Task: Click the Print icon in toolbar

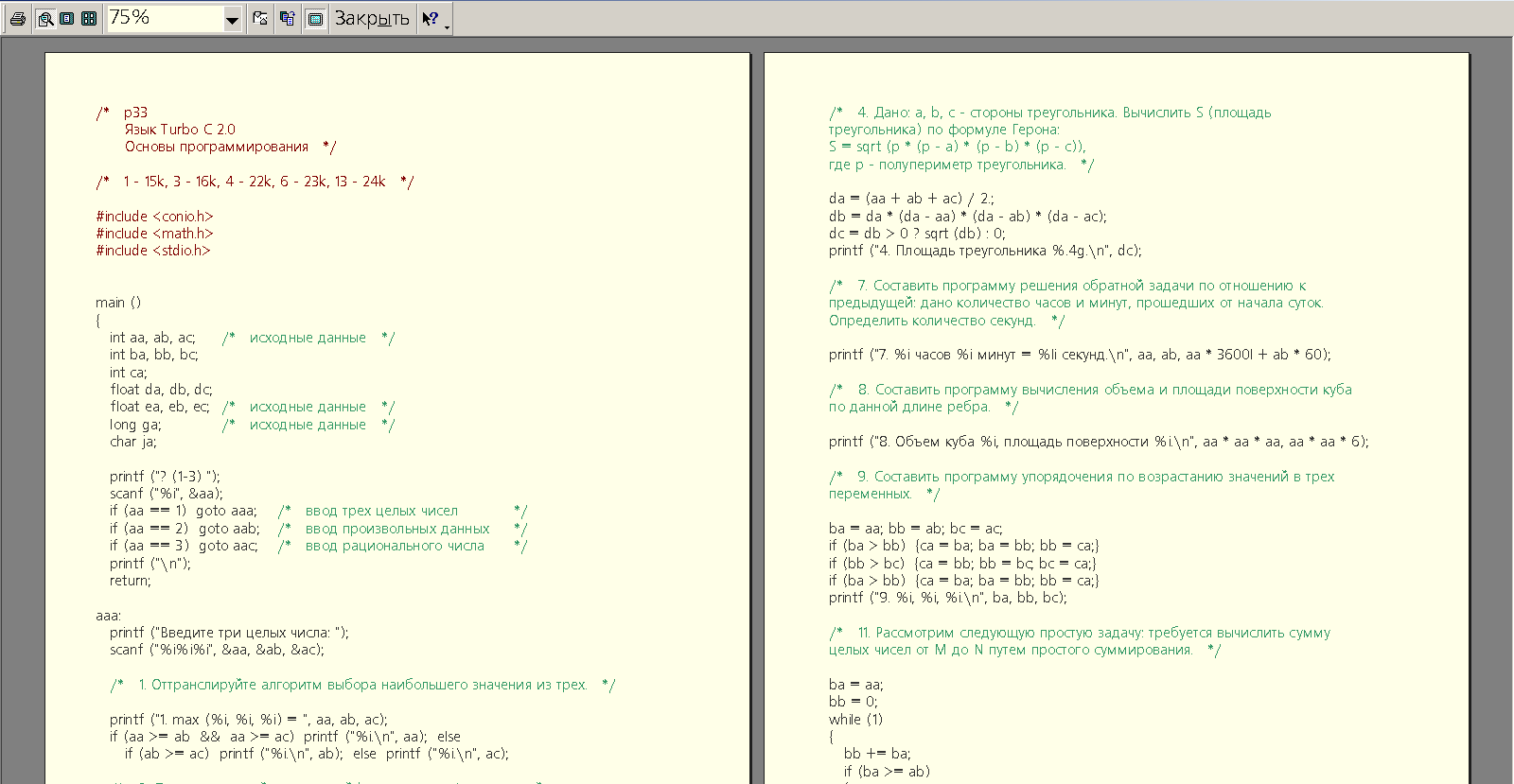Action: click(x=17, y=18)
